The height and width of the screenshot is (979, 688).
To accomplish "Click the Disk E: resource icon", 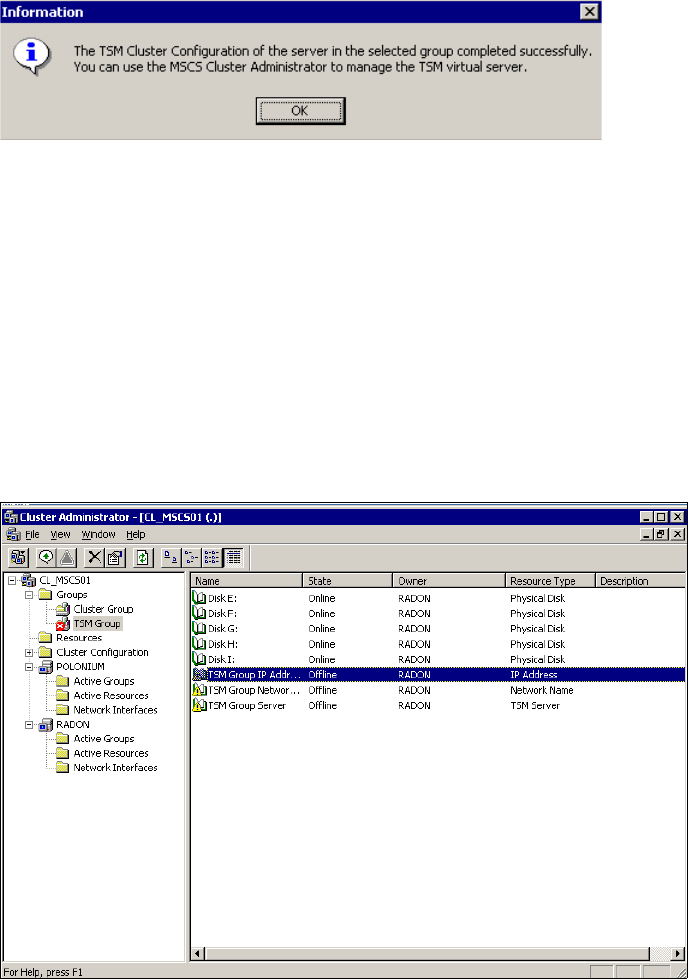I will (199, 598).
